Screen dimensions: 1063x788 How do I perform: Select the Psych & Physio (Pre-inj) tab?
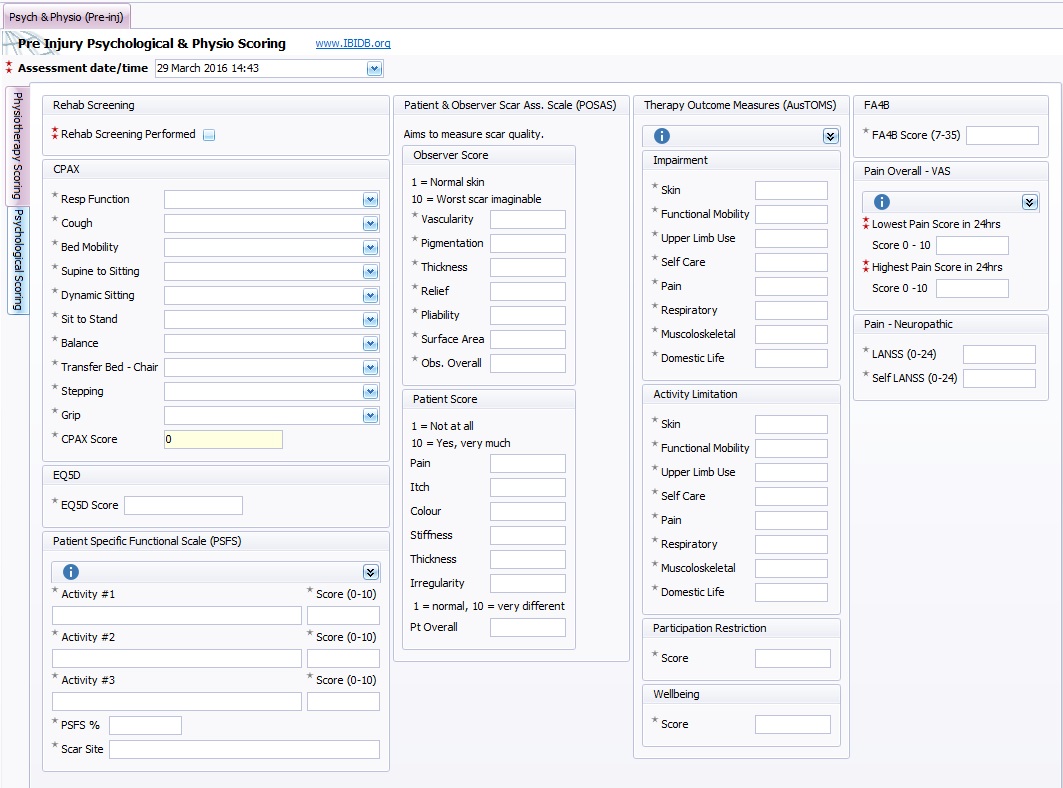click(x=65, y=17)
